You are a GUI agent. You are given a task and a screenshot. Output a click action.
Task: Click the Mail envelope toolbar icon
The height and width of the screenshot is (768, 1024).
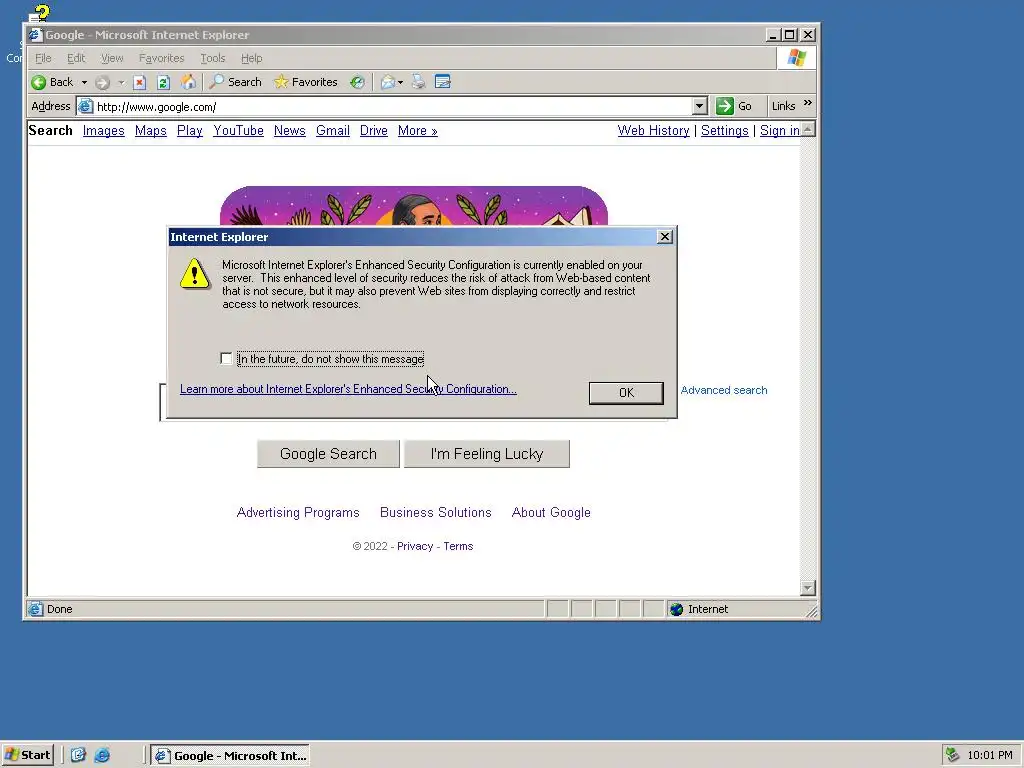click(388, 82)
